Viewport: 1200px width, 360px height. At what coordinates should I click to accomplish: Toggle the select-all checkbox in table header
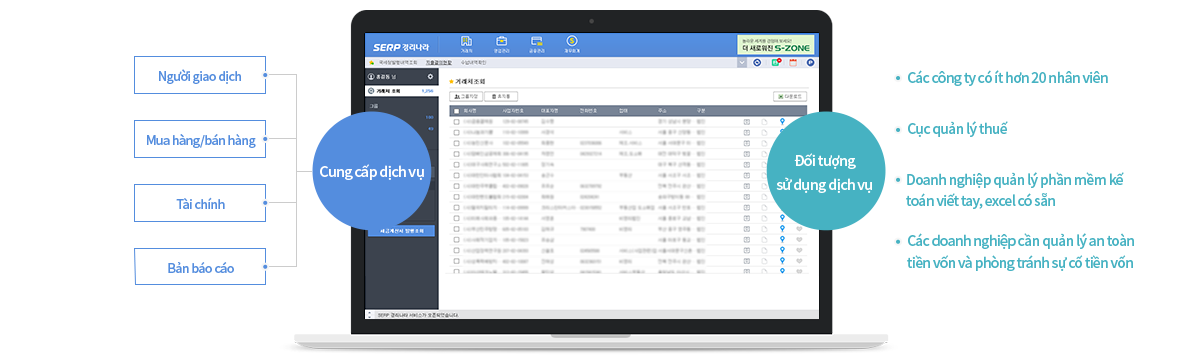click(x=456, y=110)
